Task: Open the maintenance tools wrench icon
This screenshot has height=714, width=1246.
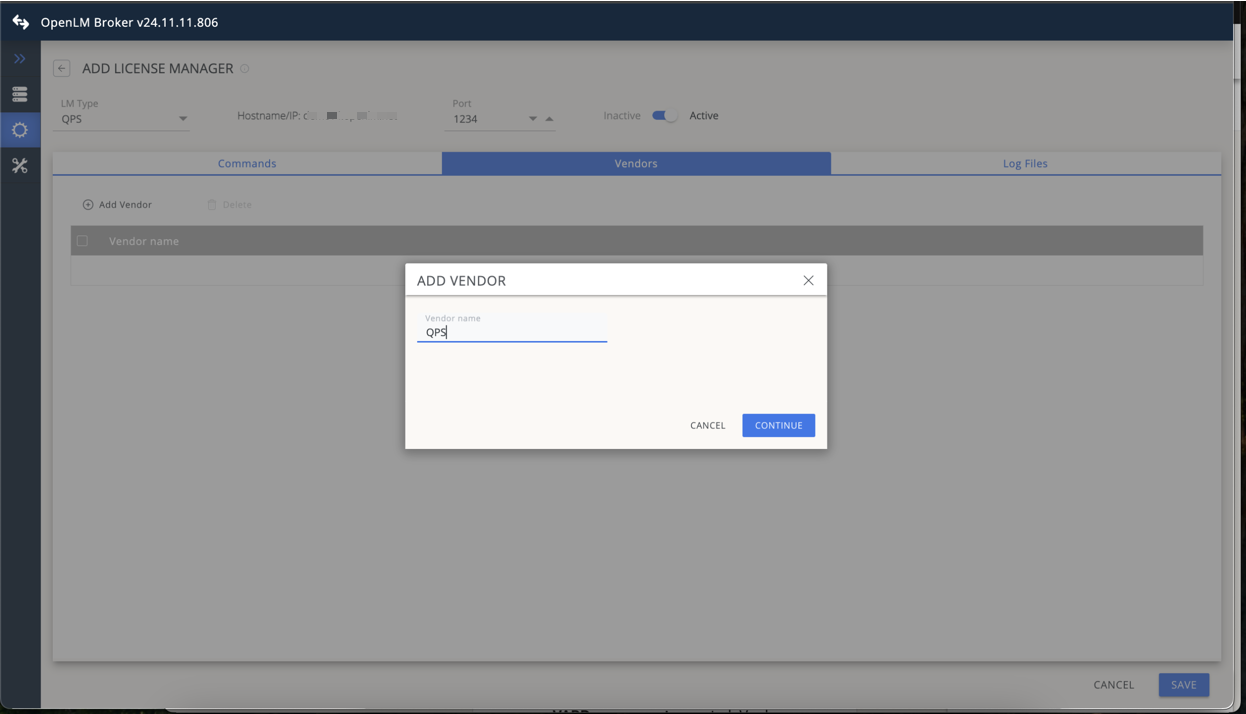Action: pos(19,165)
